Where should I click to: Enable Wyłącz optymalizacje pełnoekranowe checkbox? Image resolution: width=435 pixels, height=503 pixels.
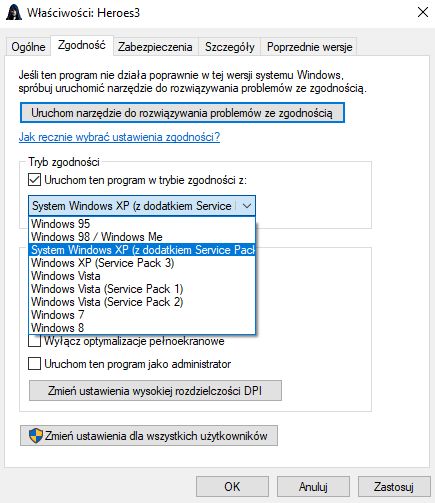pyautogui.click(x=34, y=341)
